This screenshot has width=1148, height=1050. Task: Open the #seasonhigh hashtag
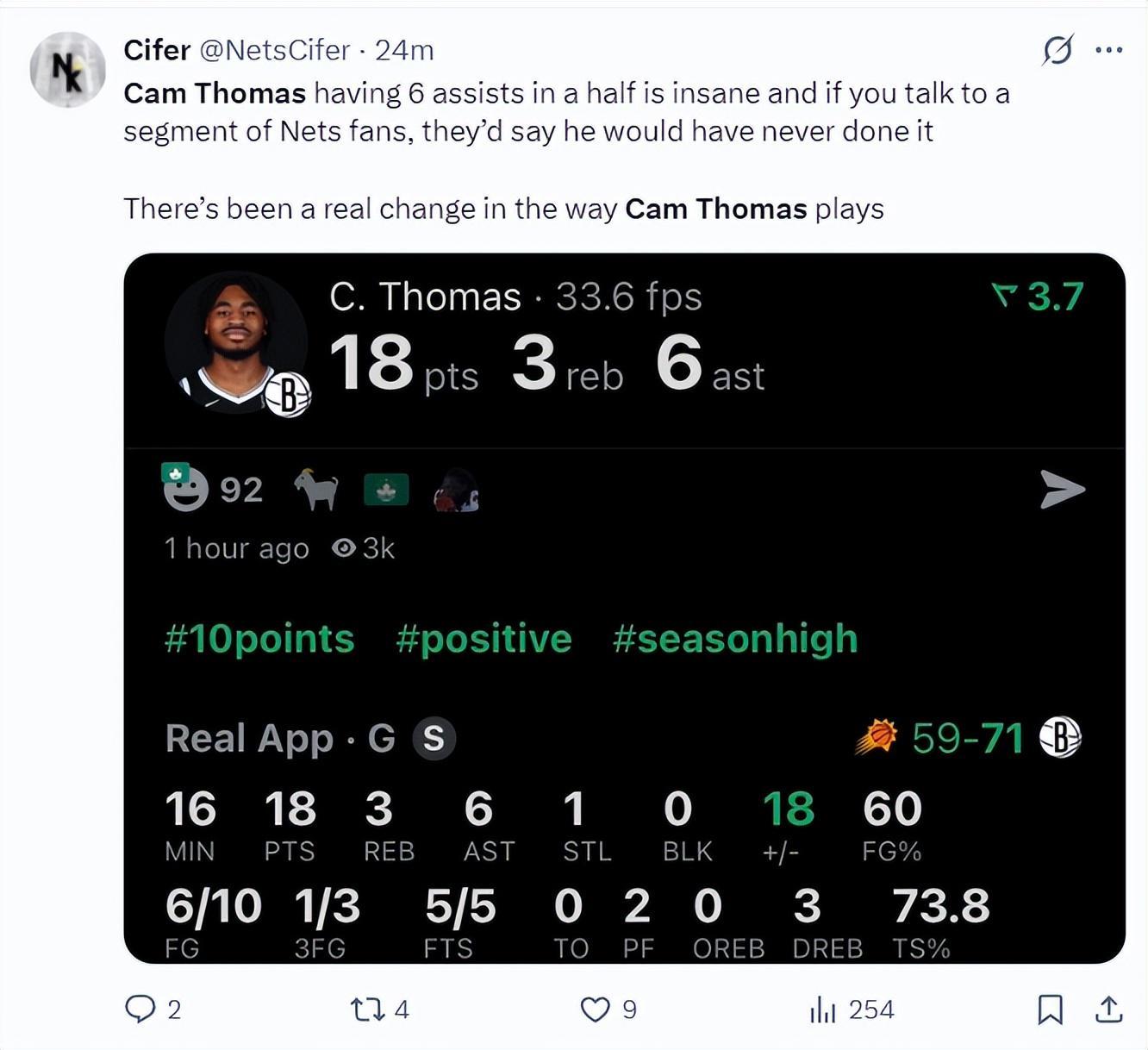[735, 639]
